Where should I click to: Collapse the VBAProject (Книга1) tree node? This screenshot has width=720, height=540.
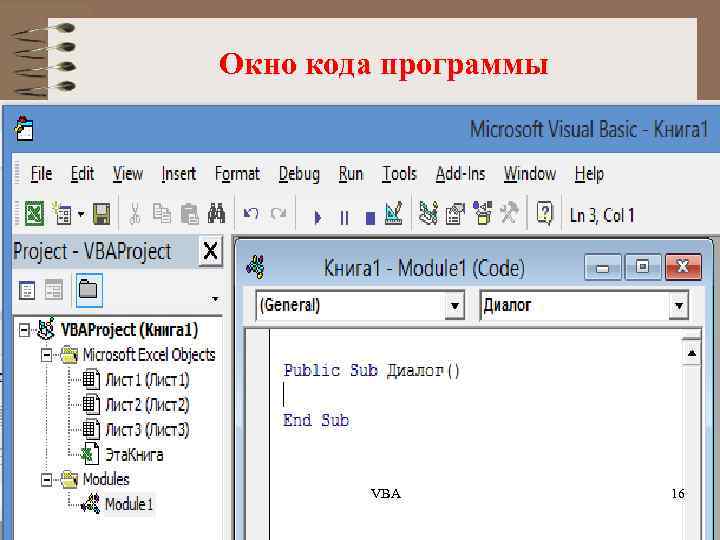click(x=24, y=330)
